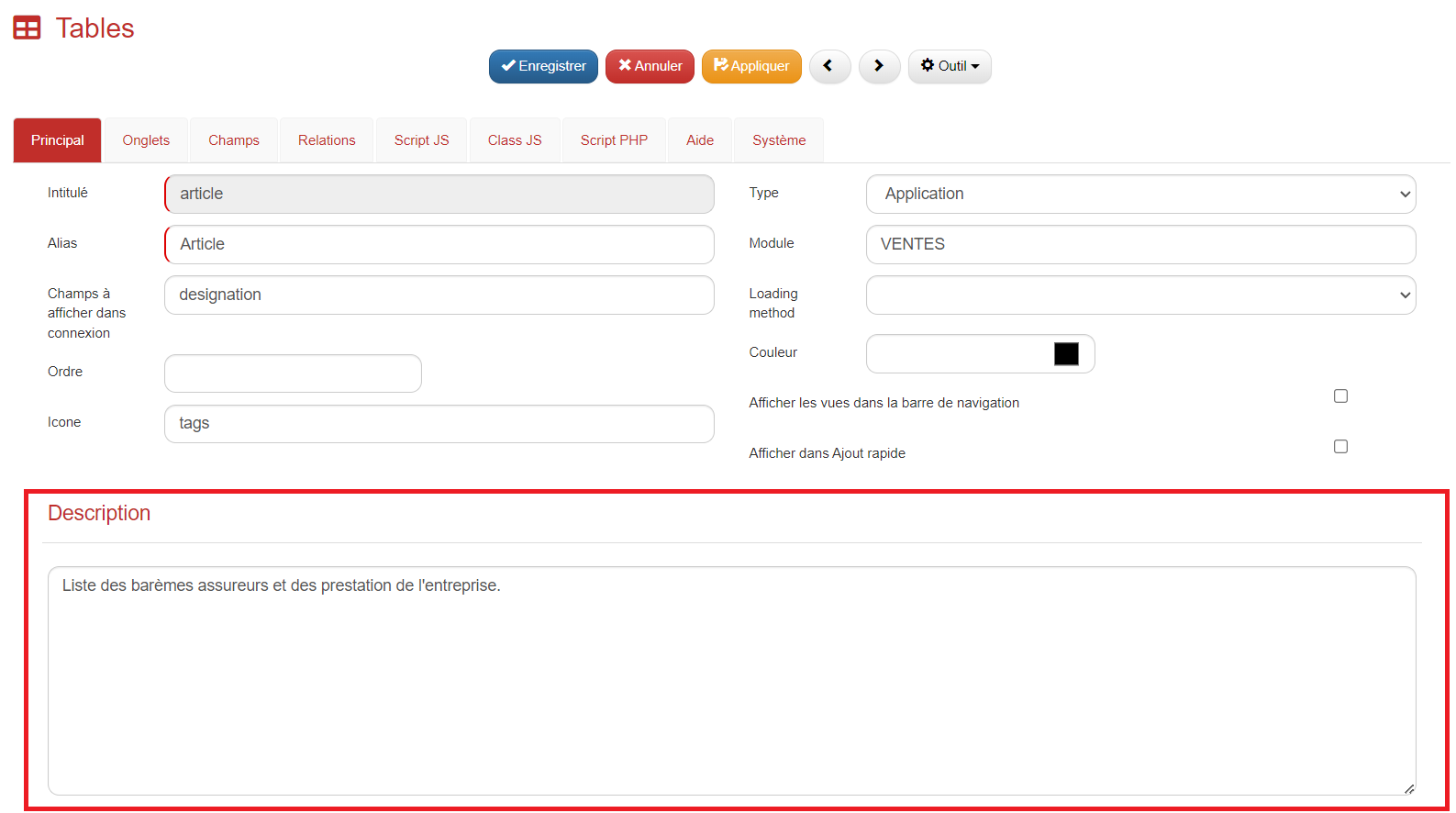Open the Outil tools dropdown
1456x813 pixels.
950,66
